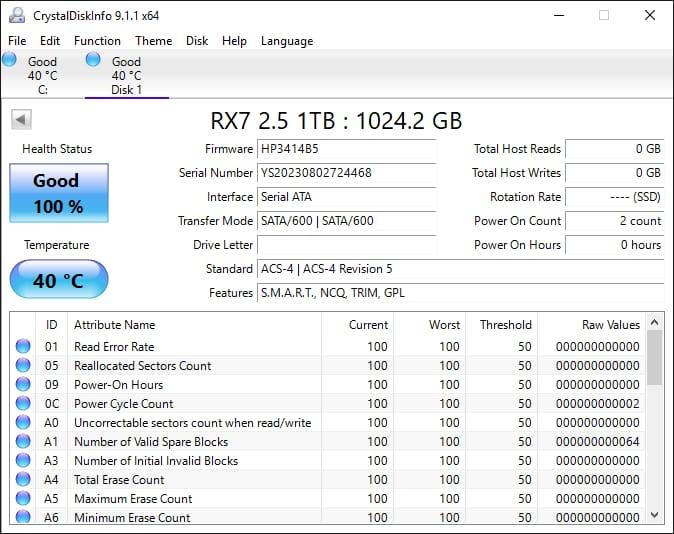Click the C: drive status orb icon
Image resolution: width=674 pixels, height=534 pixels.
[10, 60]
